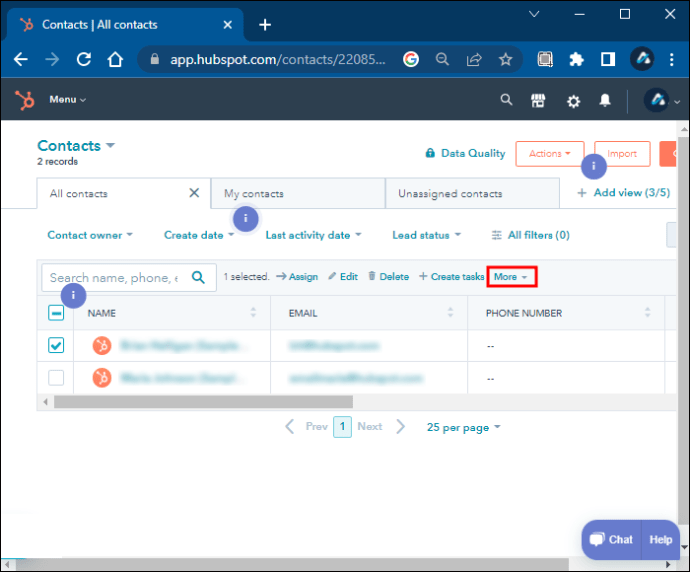
Task: Click the Data Quality link
Action: (x=465, y=154)
